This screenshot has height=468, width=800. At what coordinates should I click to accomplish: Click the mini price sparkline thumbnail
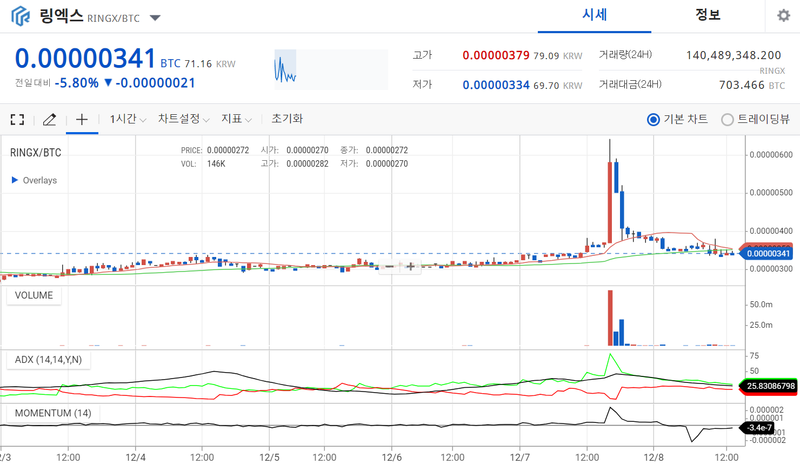tap(331, 69)
